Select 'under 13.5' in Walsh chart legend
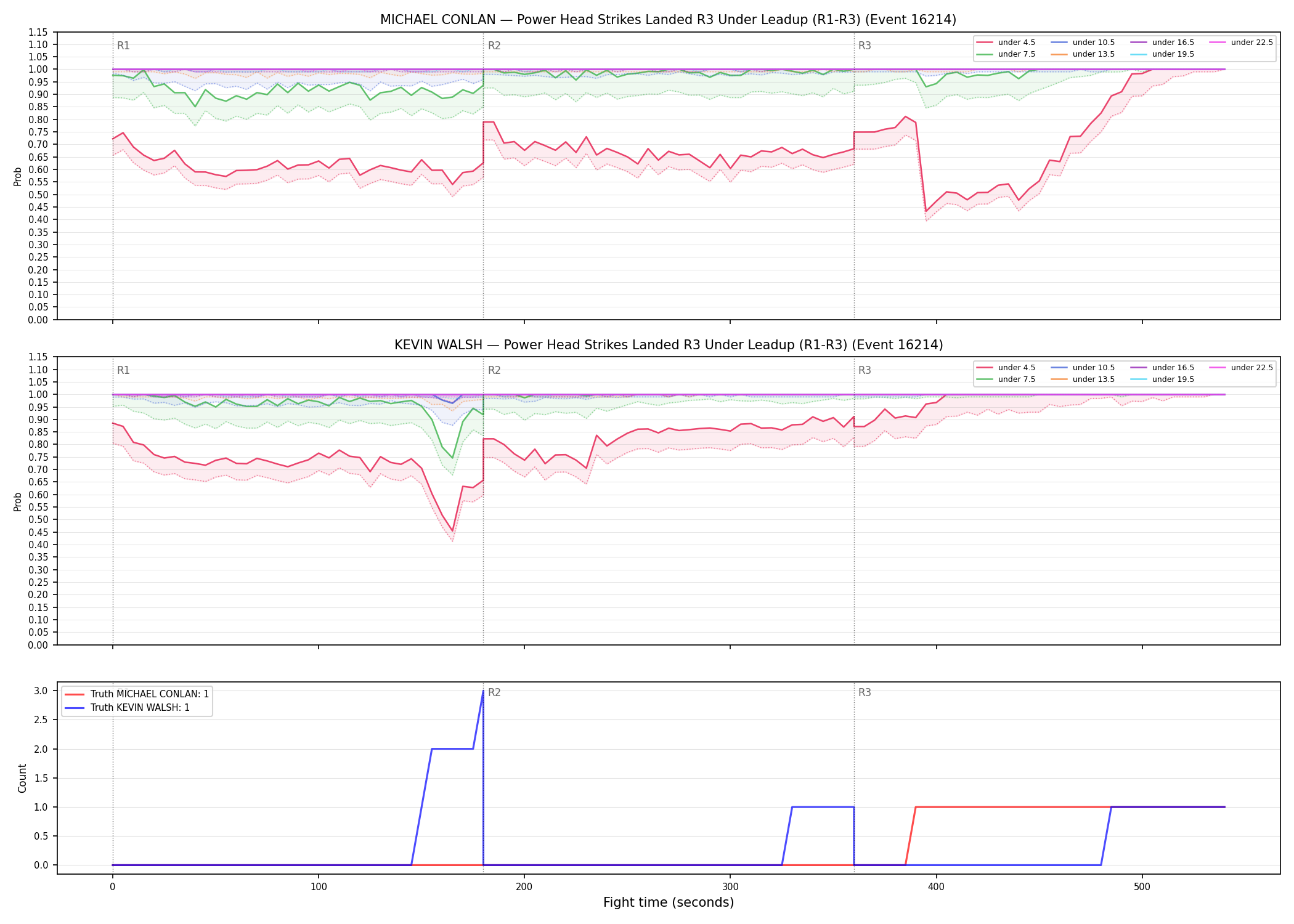 [x=1083, y=379]
